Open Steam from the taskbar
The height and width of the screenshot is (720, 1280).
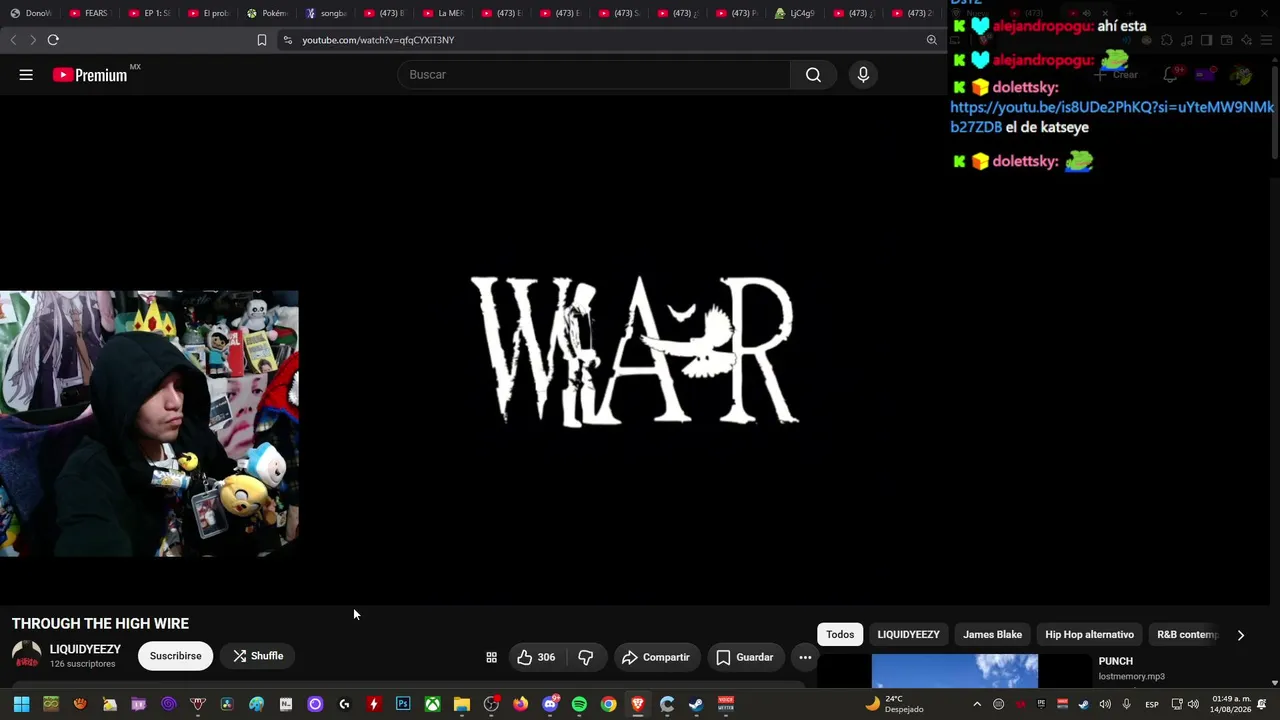[x=696, y=704]
